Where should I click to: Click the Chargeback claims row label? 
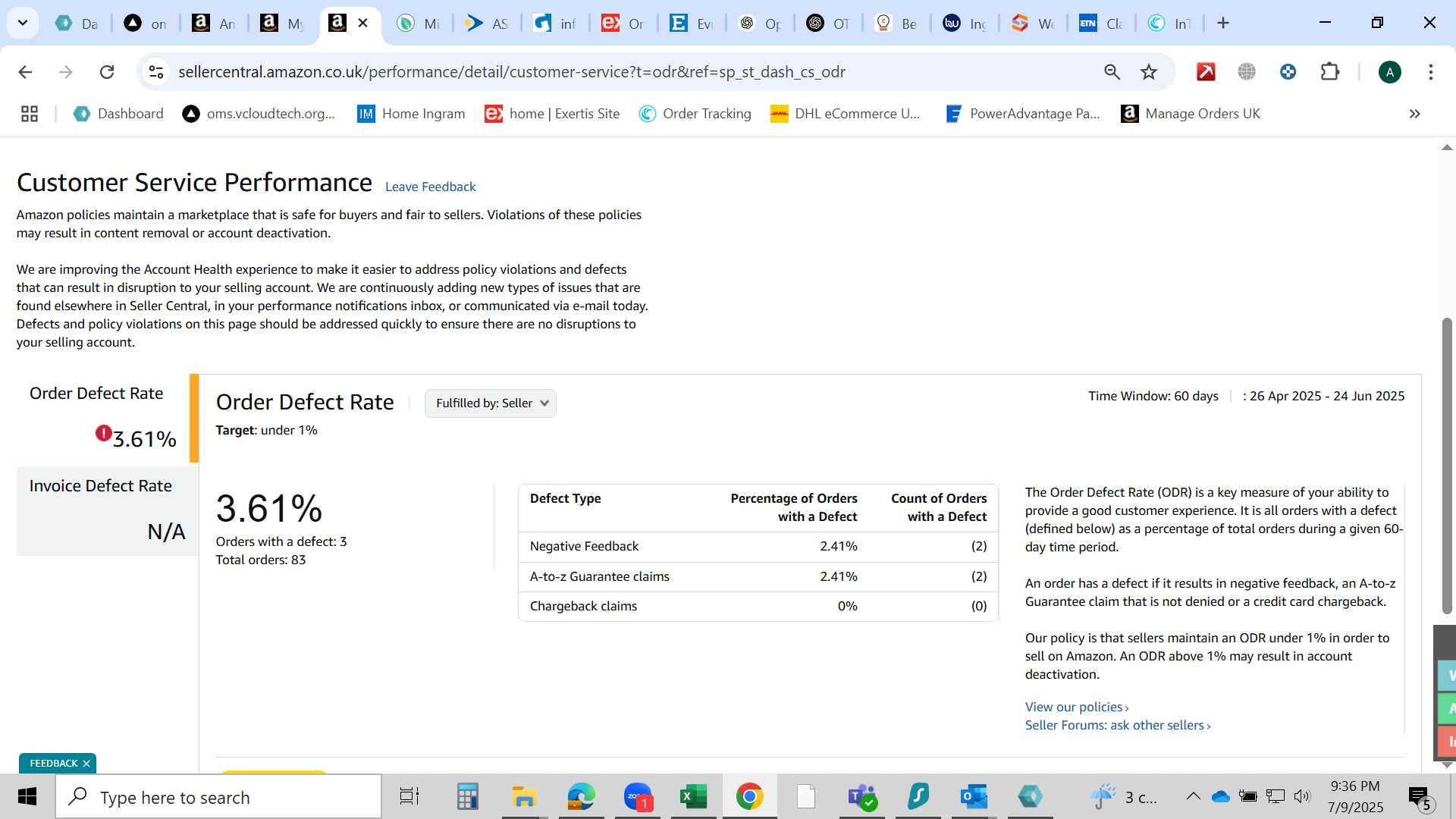[583, 606]
